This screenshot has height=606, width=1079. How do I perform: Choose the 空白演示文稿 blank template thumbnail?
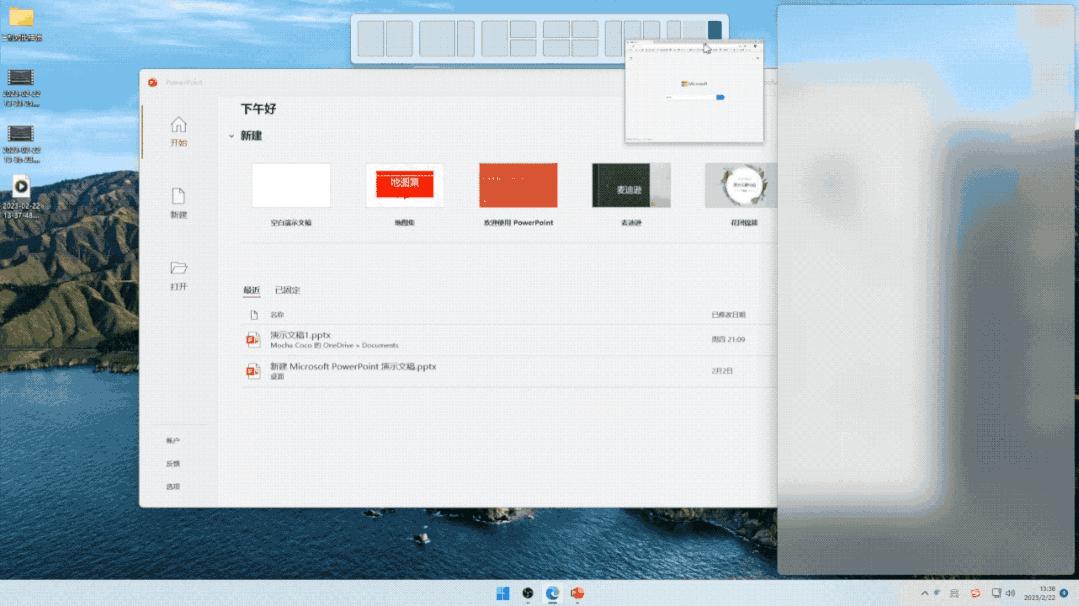pyautogui.click(x=291, y=185)
